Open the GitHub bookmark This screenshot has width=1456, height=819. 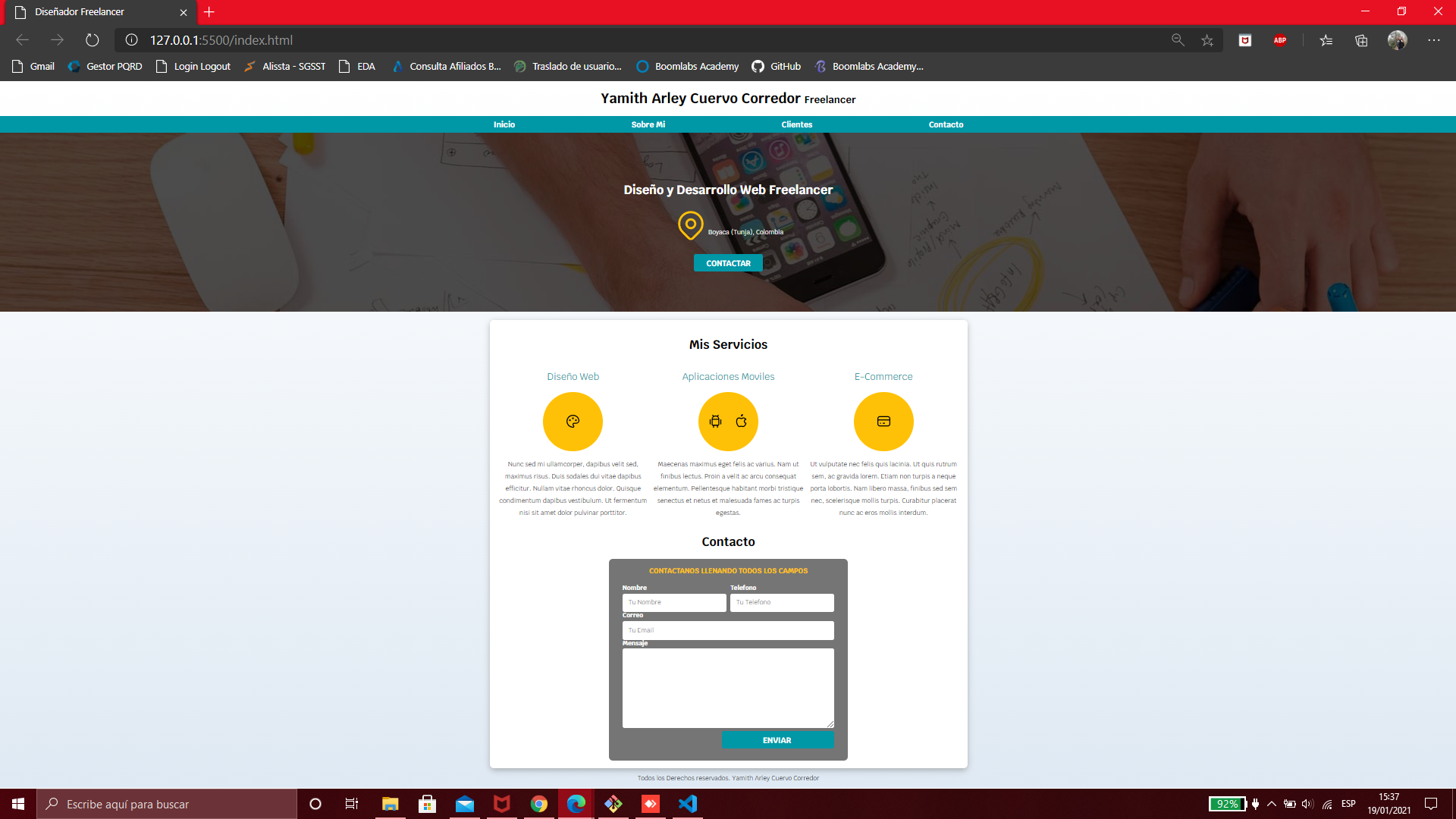(x=775, y=67)
